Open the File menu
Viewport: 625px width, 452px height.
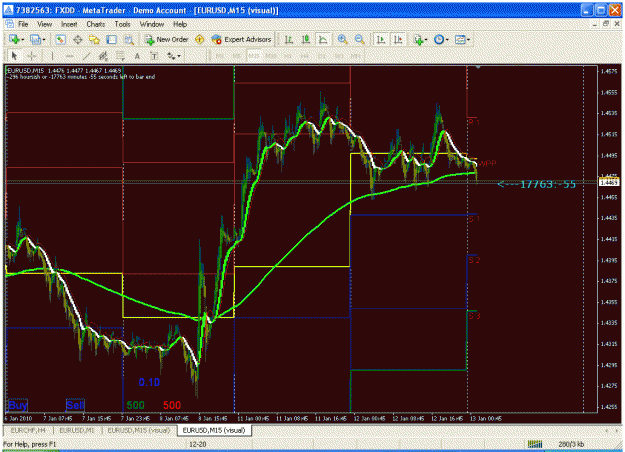(x=23, y=24)
